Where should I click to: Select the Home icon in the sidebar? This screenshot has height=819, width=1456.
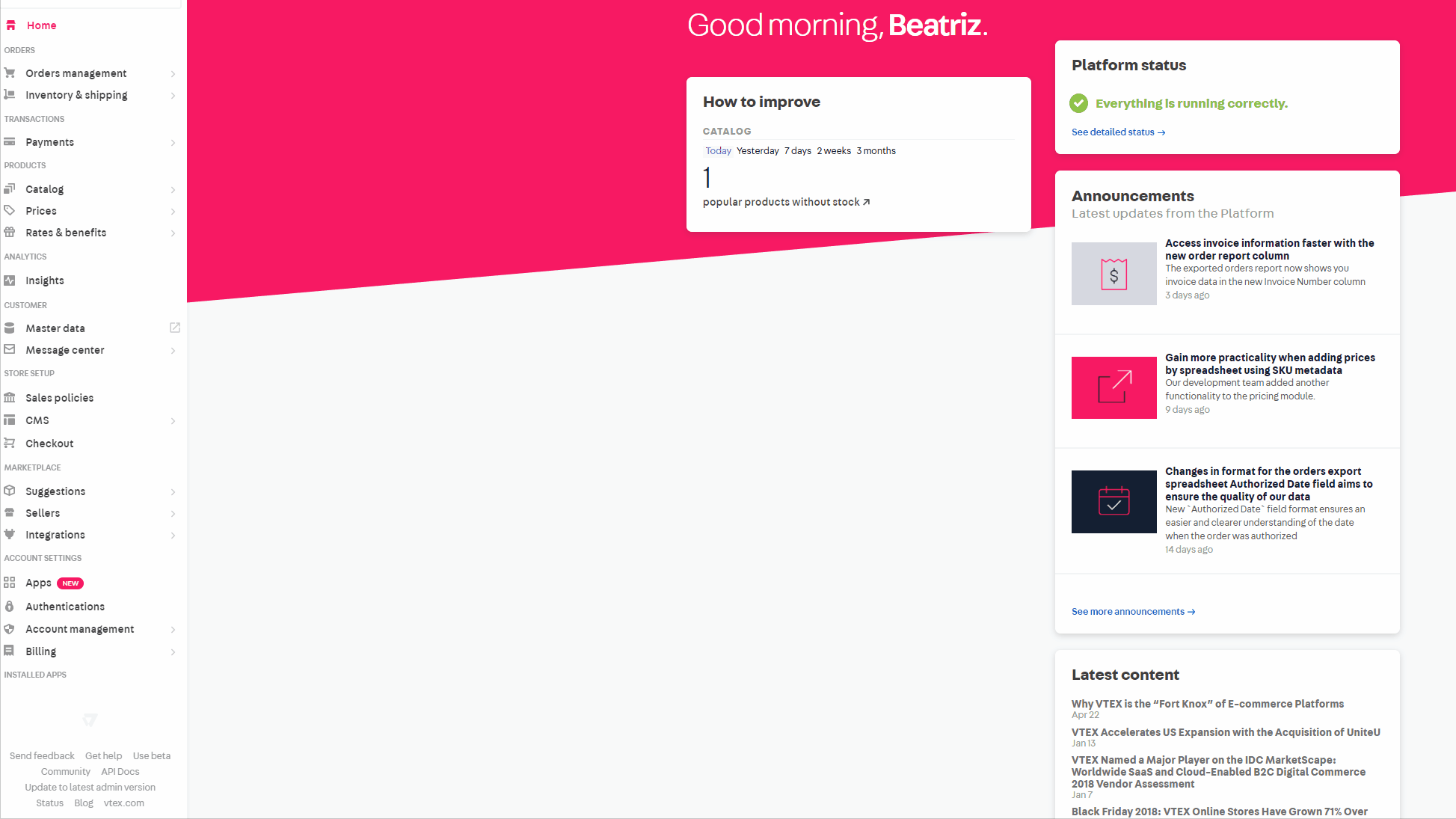[10, 25]
